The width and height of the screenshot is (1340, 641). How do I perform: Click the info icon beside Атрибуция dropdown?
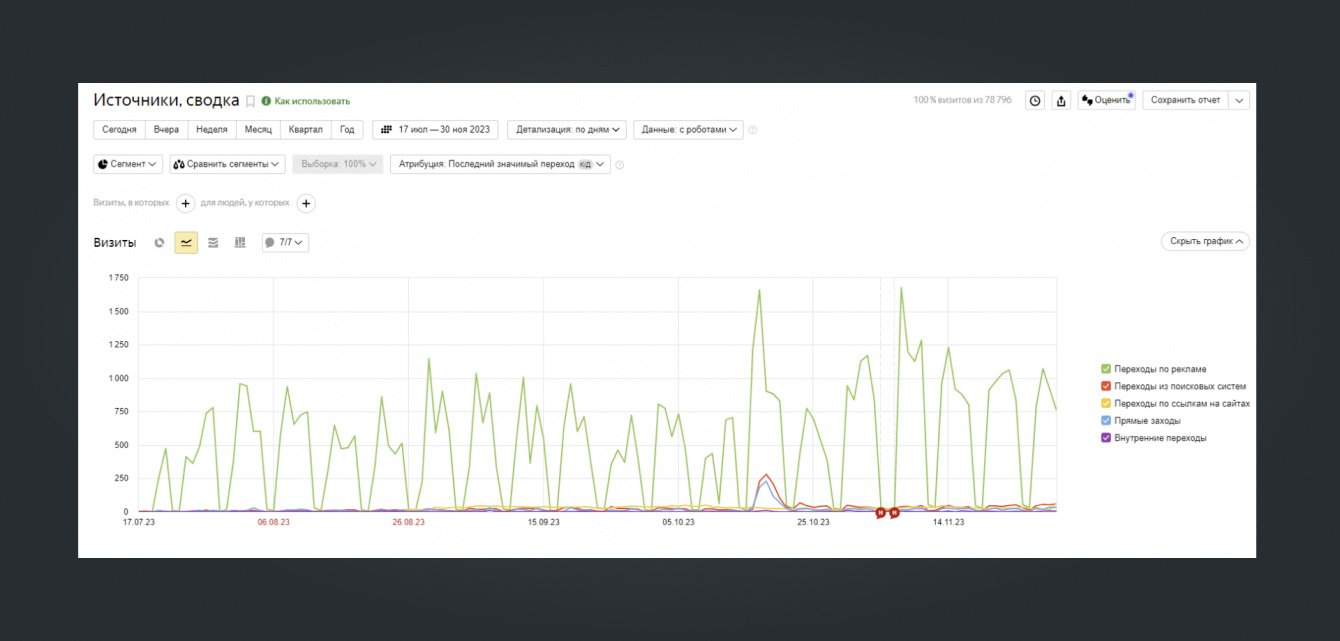(620, 165)
